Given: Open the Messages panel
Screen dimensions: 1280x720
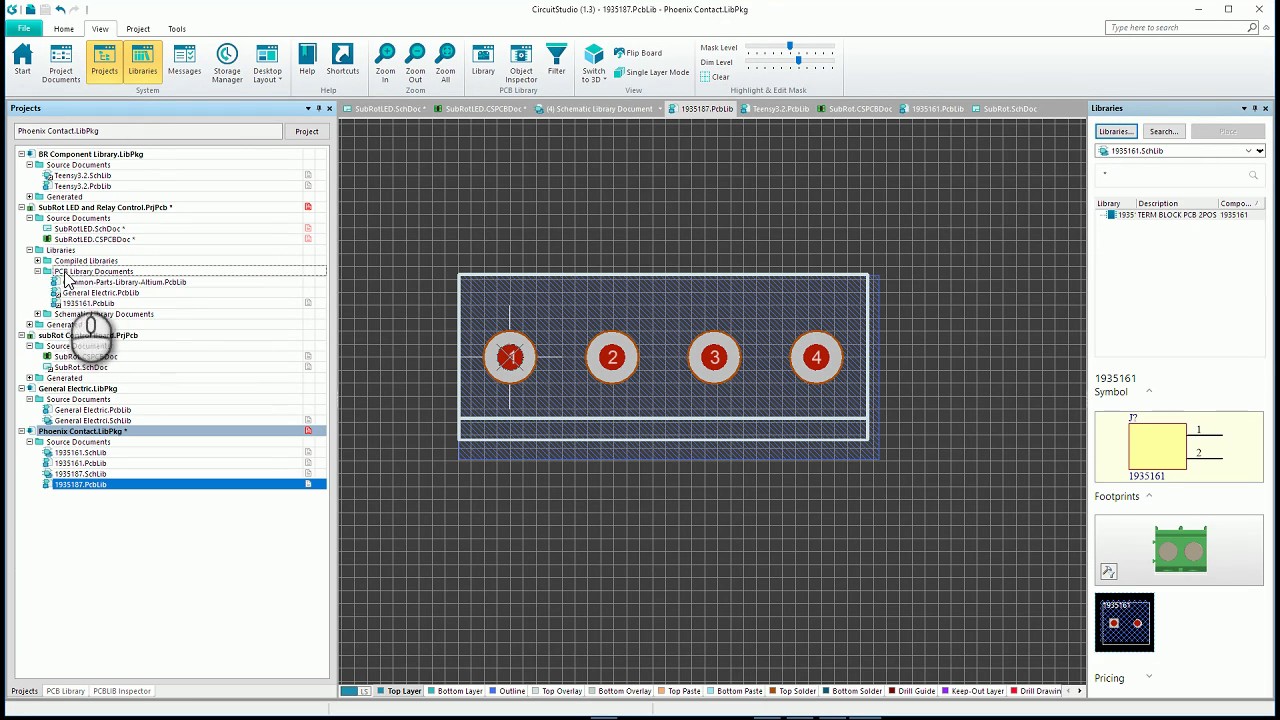Looking at the screenshot, I should pos(184,61).
